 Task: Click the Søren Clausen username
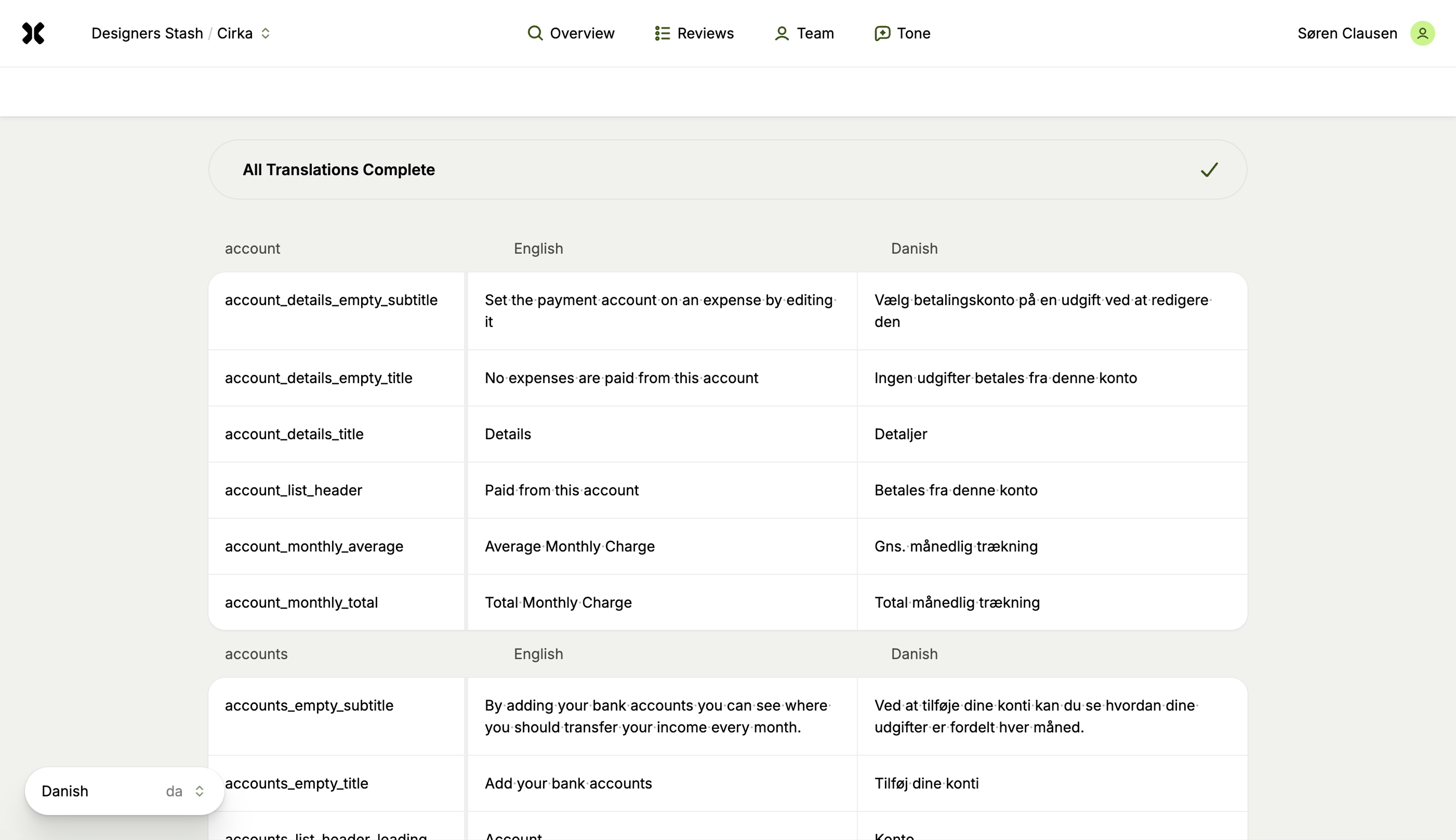(1346, 33)
